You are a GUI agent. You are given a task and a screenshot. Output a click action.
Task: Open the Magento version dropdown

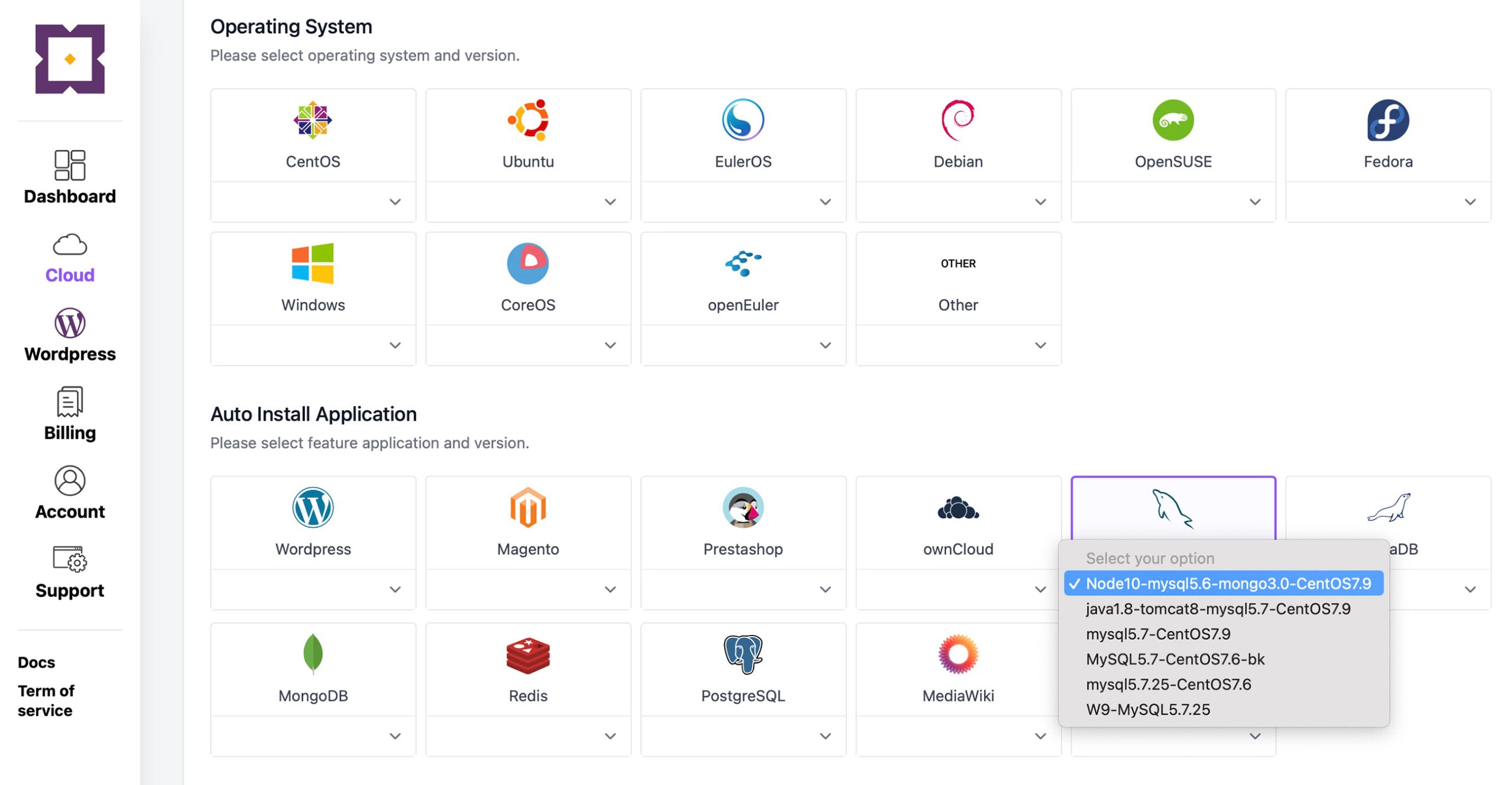click(x=527, y=589)
